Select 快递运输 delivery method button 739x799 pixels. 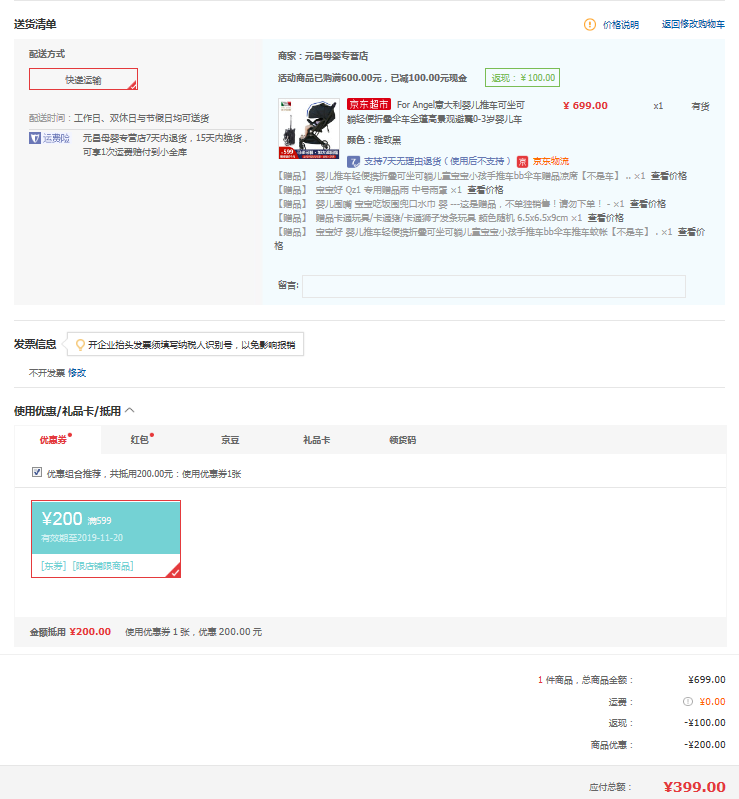click(x=83, y=79)
